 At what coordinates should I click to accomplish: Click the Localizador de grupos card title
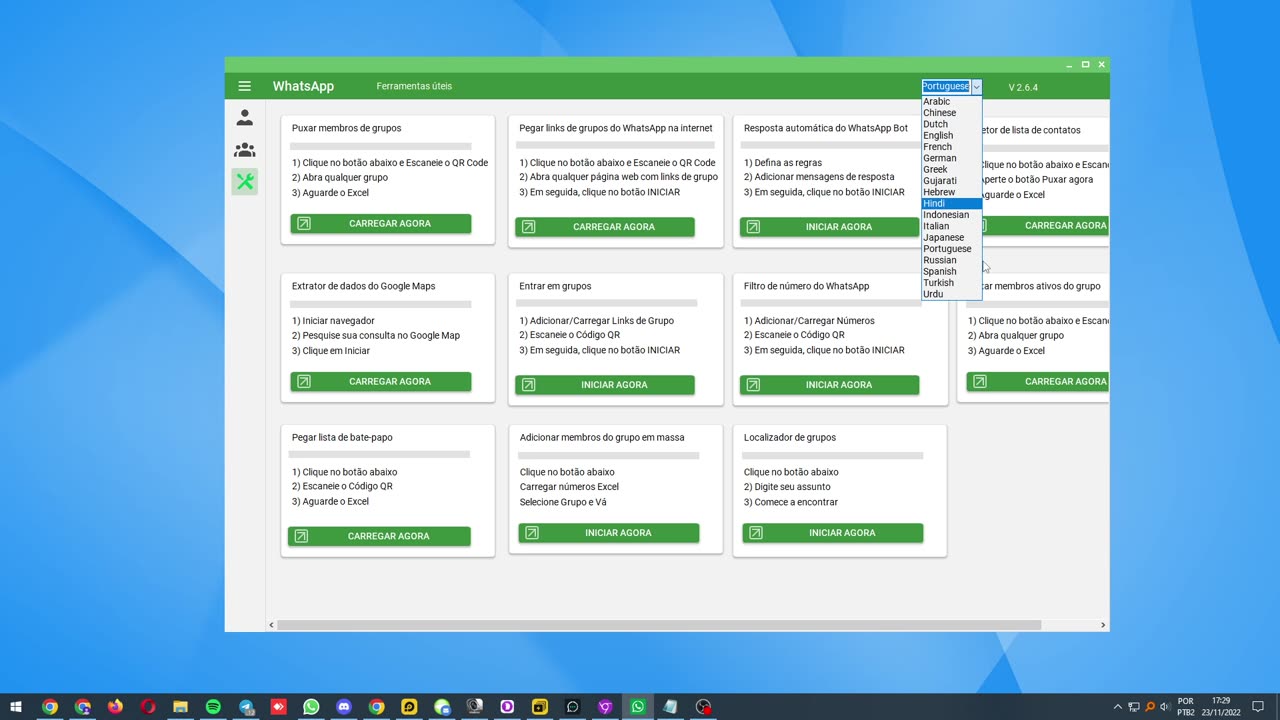[790, 437]
